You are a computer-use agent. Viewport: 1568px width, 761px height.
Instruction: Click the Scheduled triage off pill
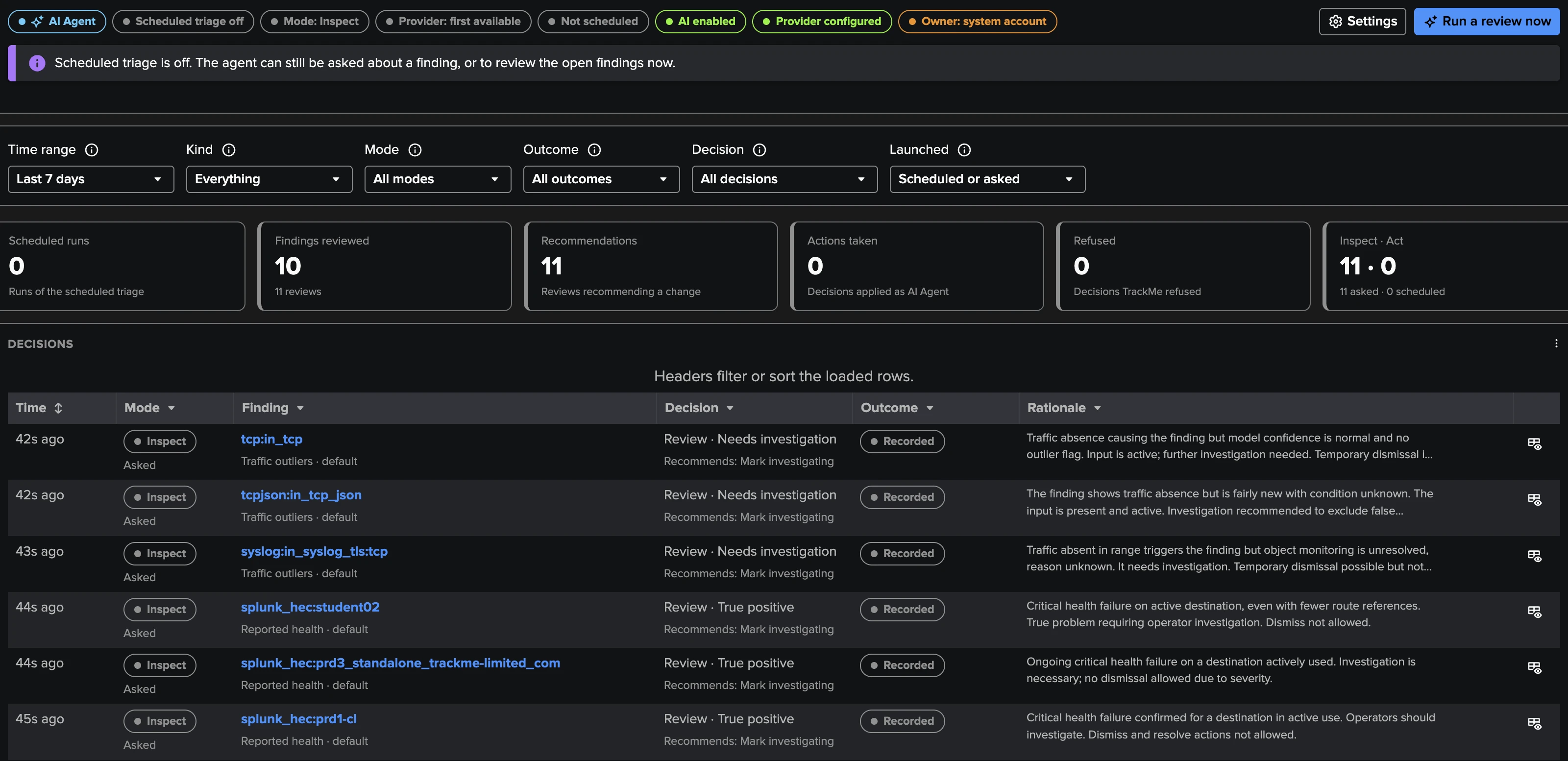[x=183, y=21]
